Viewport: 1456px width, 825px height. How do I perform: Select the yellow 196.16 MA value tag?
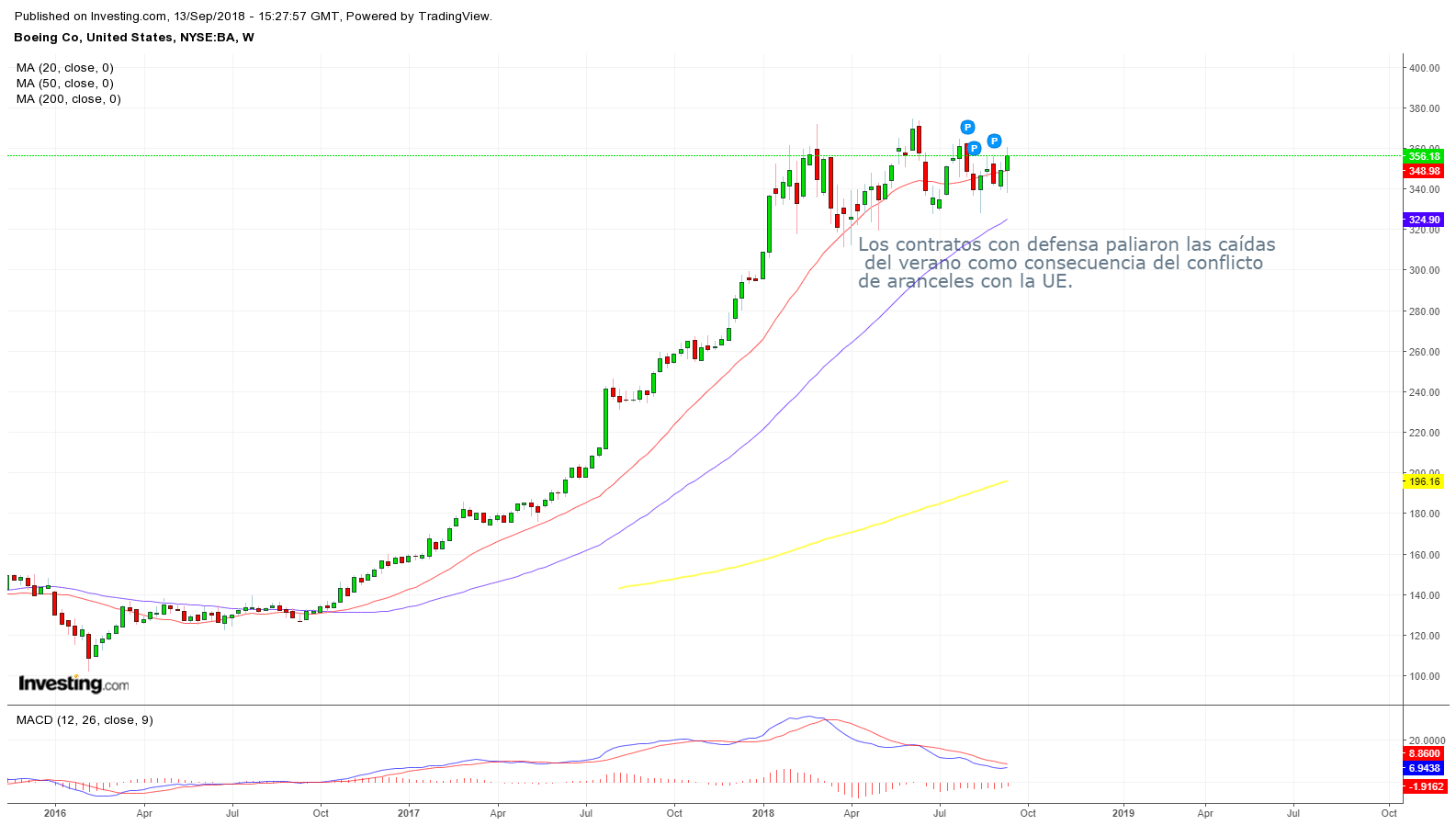pos(1424,481)
